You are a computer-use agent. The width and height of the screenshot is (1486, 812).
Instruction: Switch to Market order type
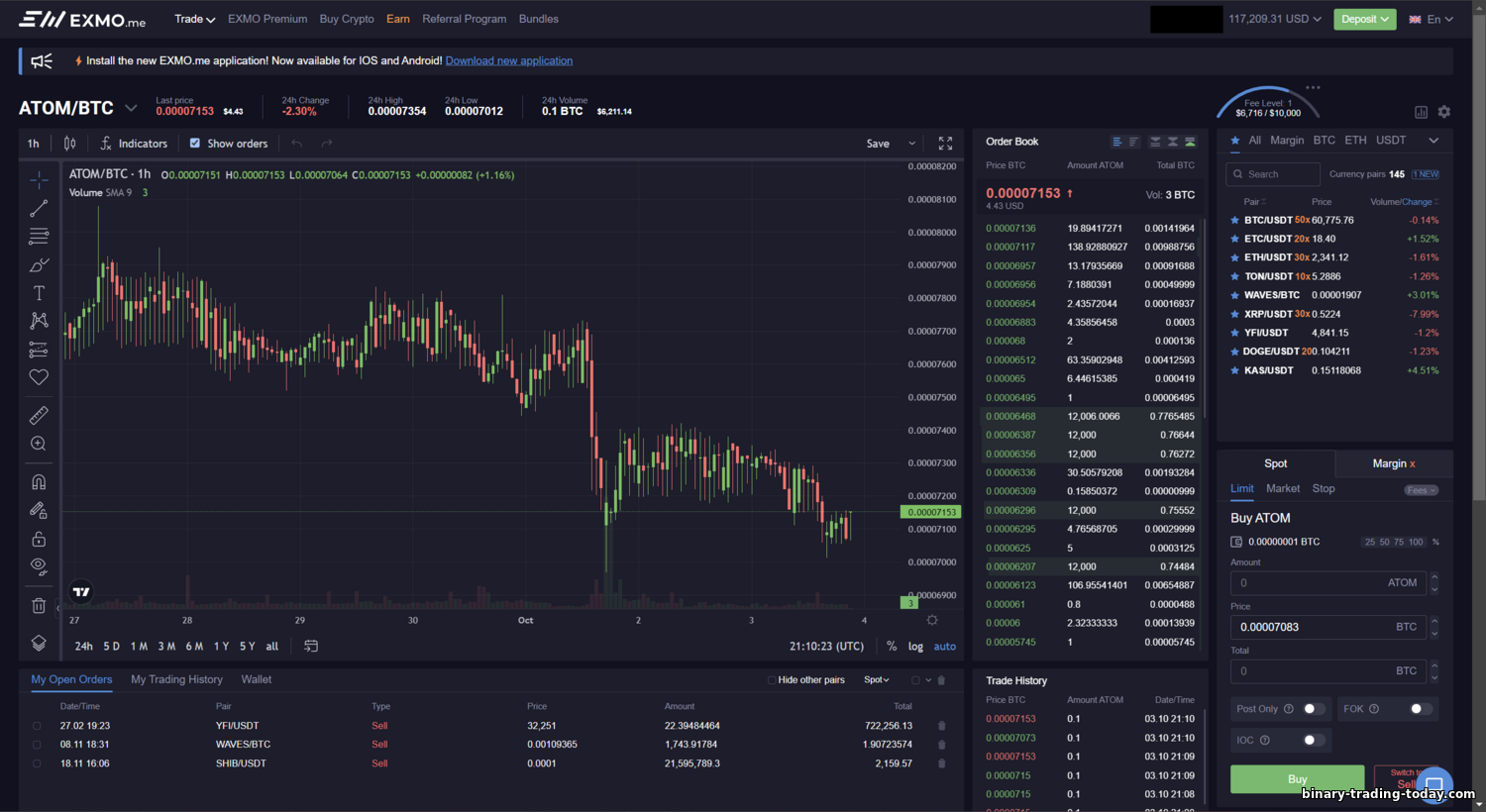coord(1283,488)
